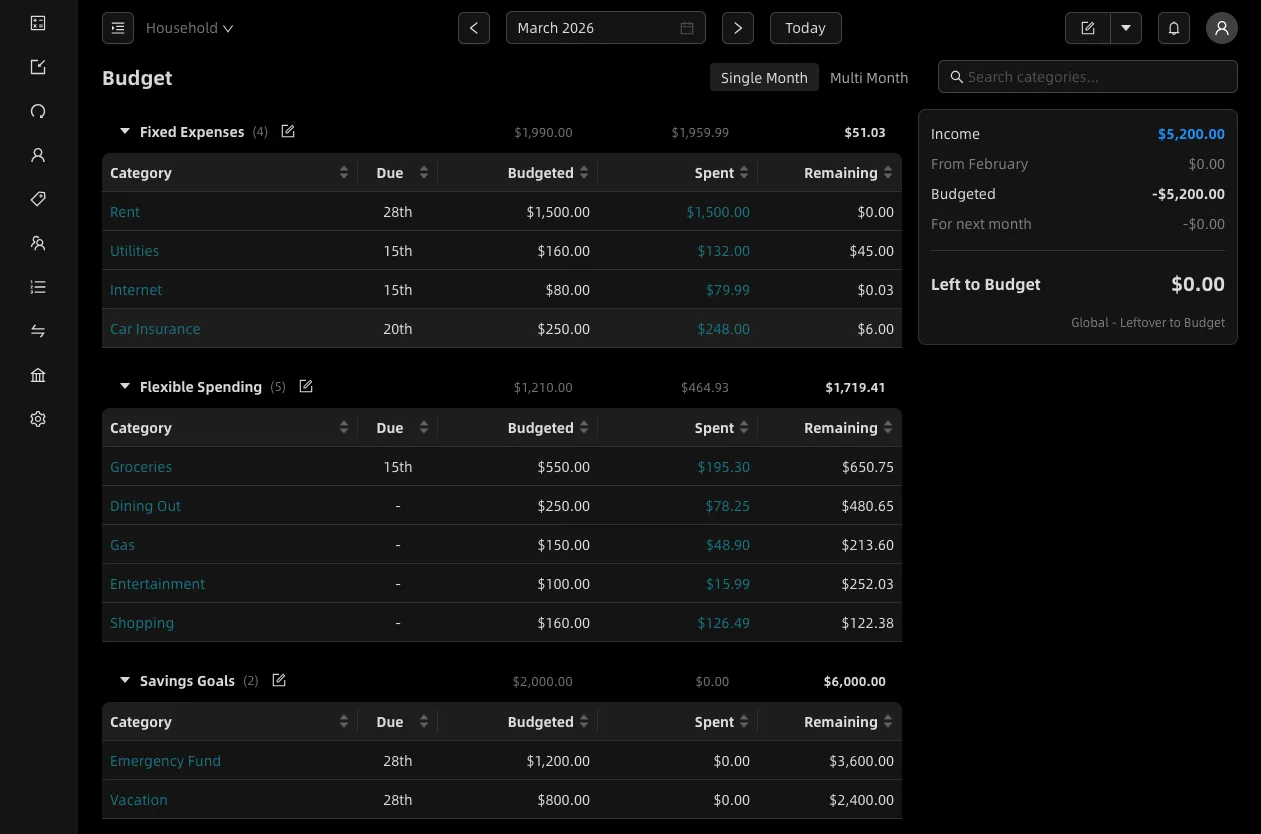Click the Today button
This screenshot has width=1261, height=834.
[805, 27]
